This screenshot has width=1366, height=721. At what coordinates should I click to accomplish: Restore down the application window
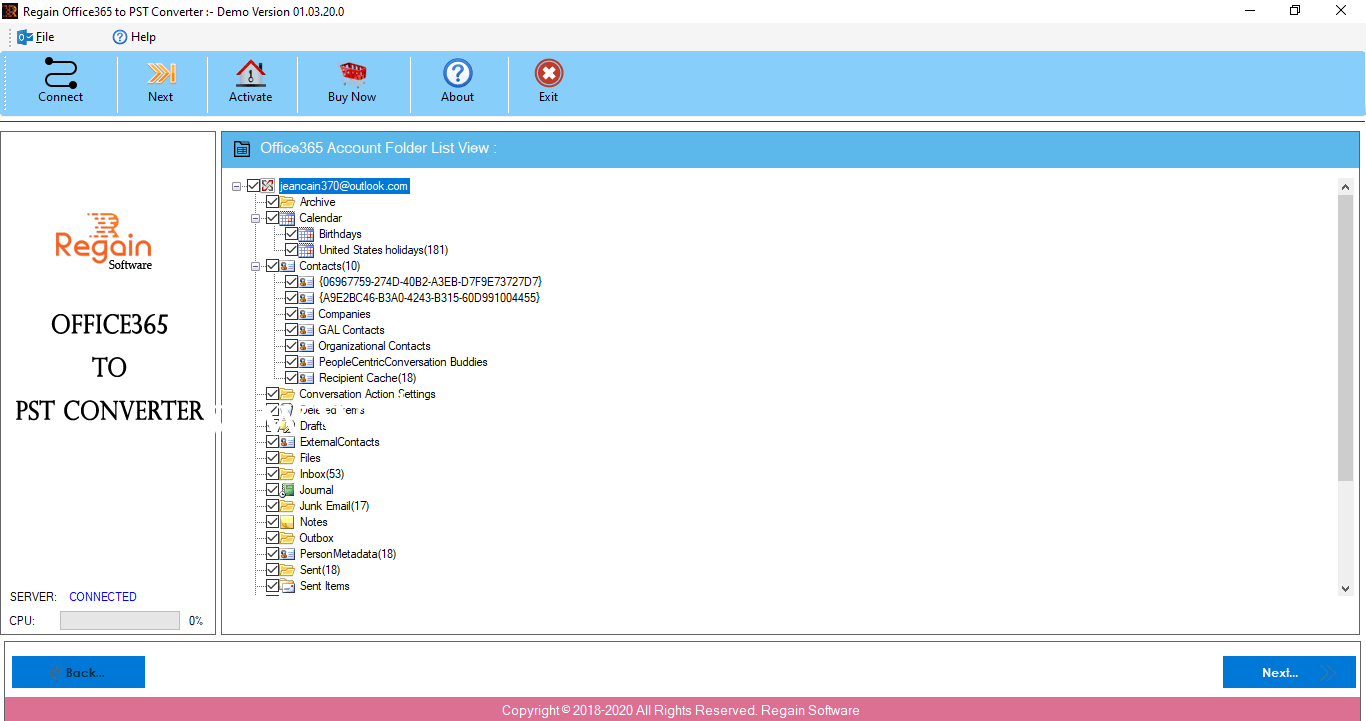[x=1295, y=11]
